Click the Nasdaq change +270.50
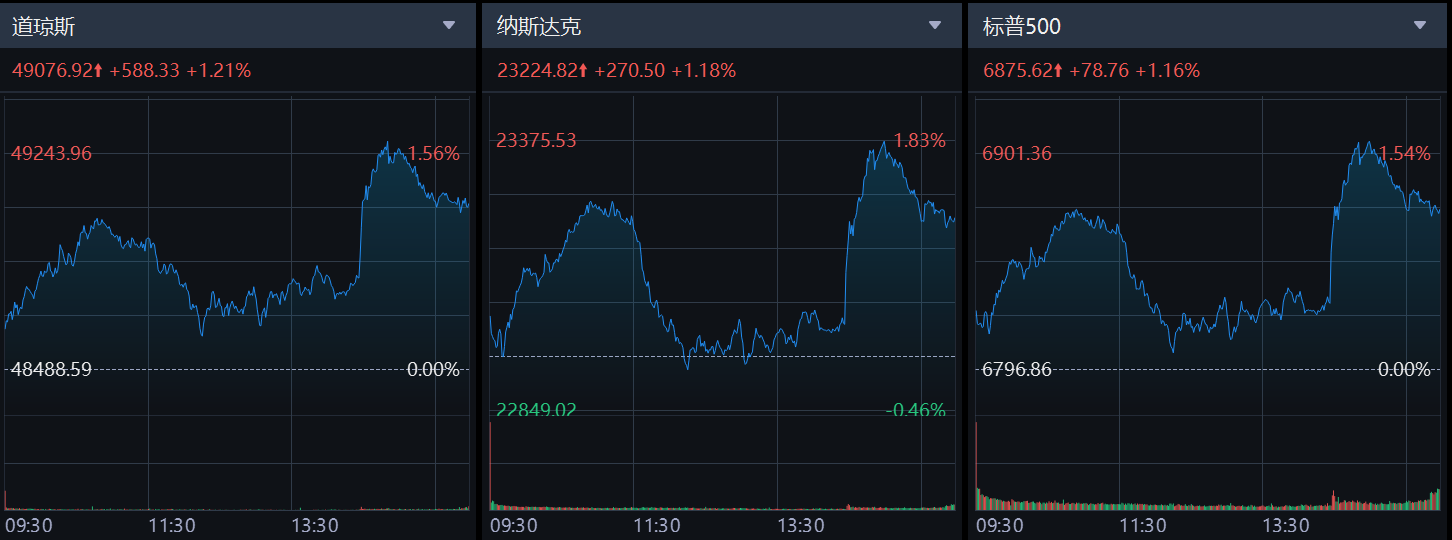1452x540 pixels. click(x=629, y=71)
